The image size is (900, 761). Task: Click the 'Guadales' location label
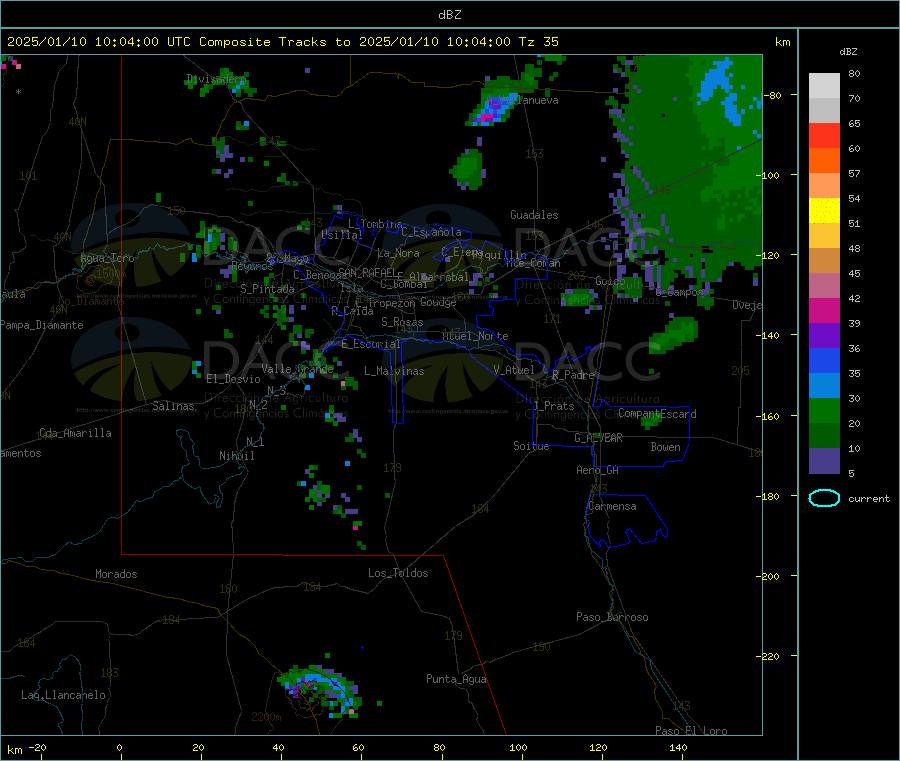pos(534,215)
